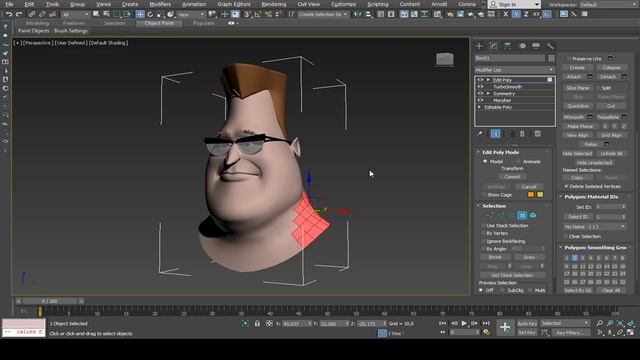The image size is (640, 360).
Task: Expand the Editable Poly stack entry
Action: [480, 107]
